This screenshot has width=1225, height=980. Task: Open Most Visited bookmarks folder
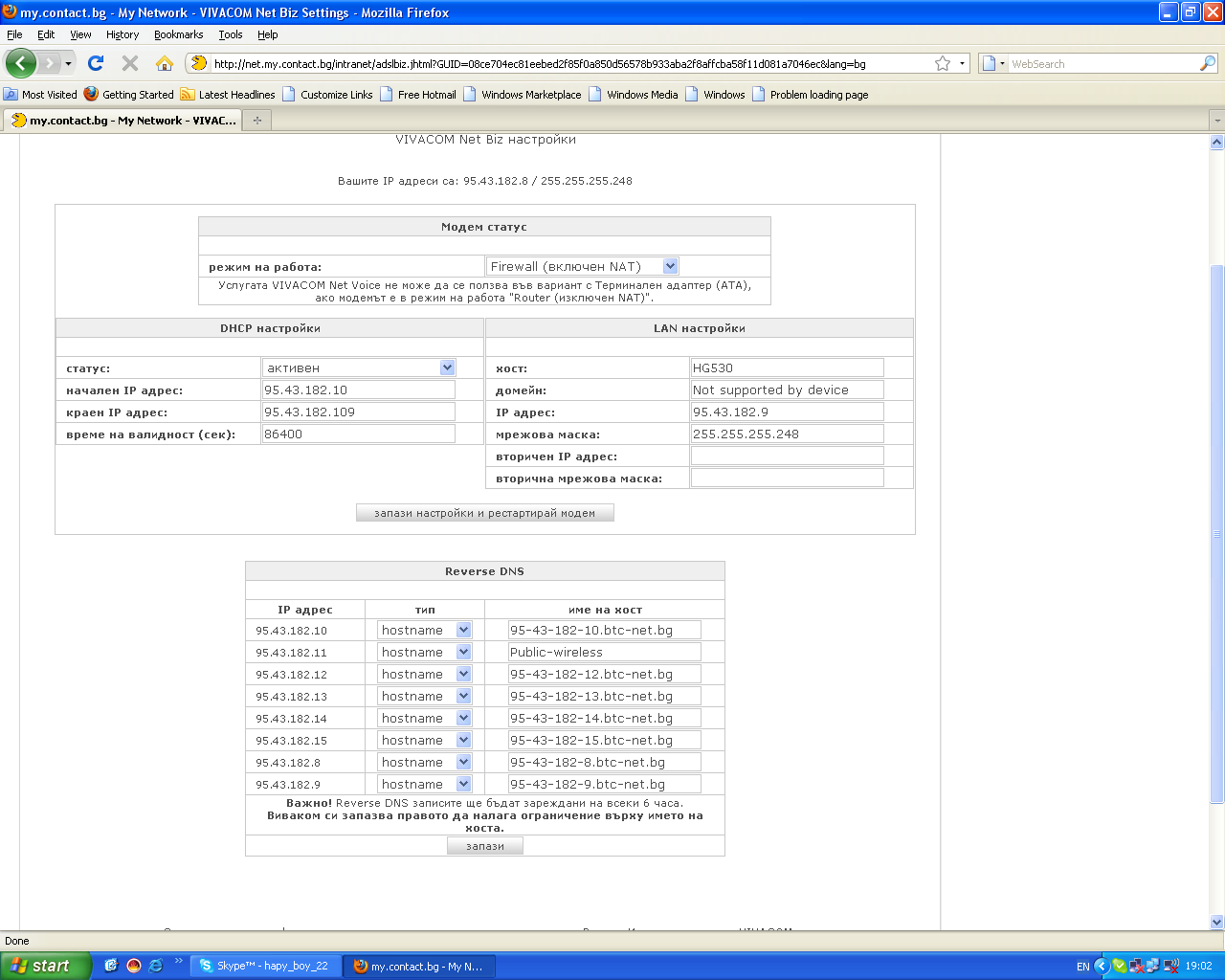(40, 95)
